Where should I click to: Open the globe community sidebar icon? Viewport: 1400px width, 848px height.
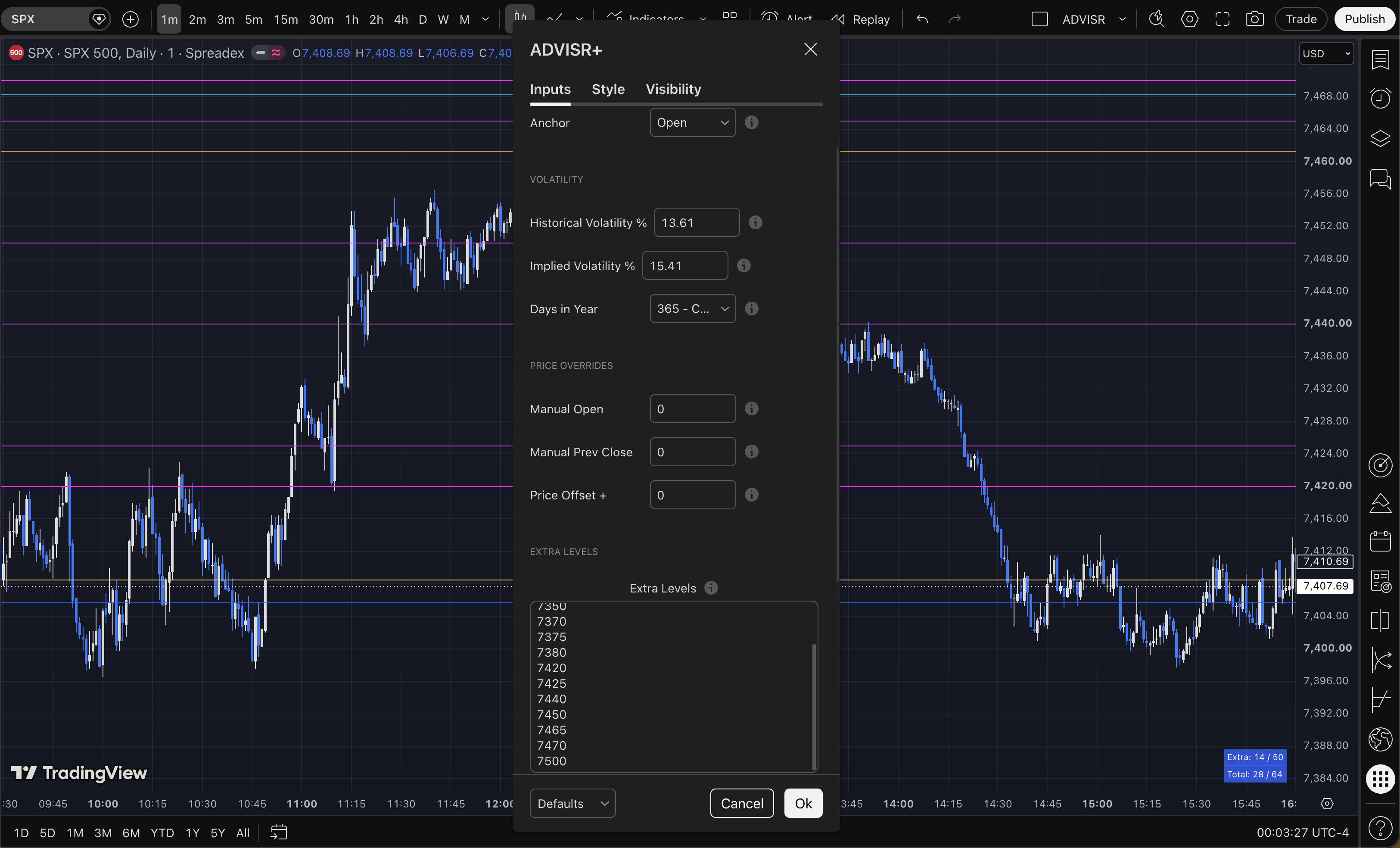pos(1380,739)
